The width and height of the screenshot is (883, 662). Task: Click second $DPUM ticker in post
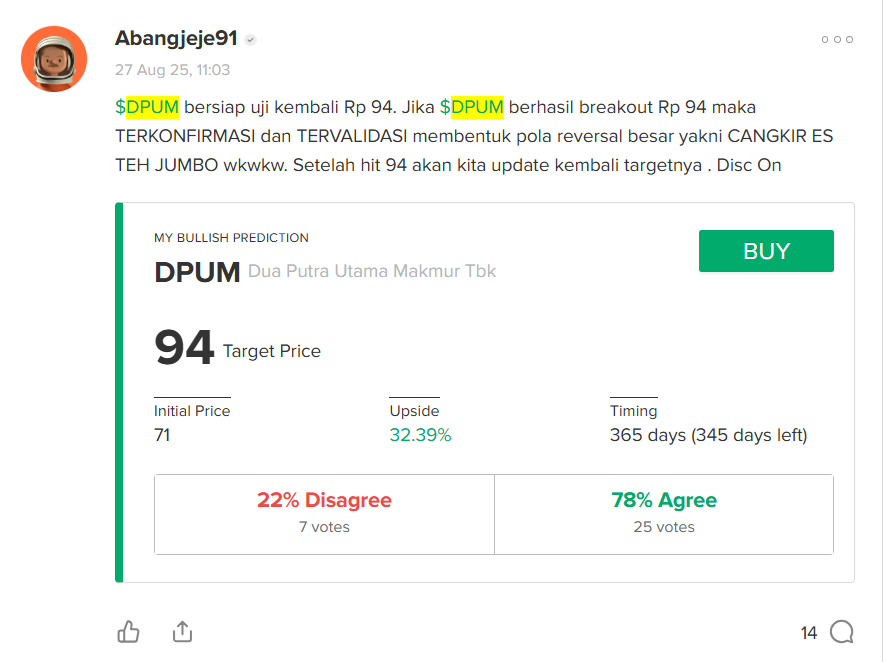pos(472,107)
